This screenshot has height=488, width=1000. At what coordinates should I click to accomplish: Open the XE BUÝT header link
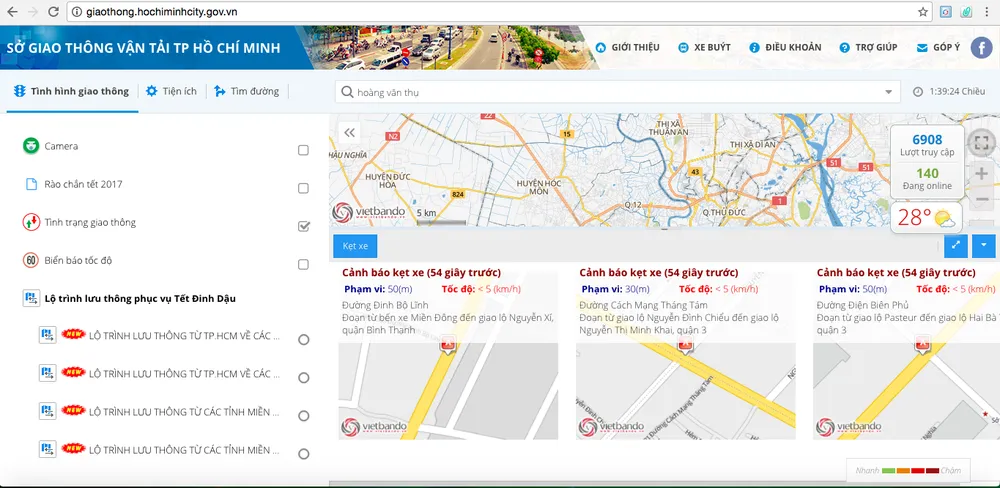[x=704, y=47]
